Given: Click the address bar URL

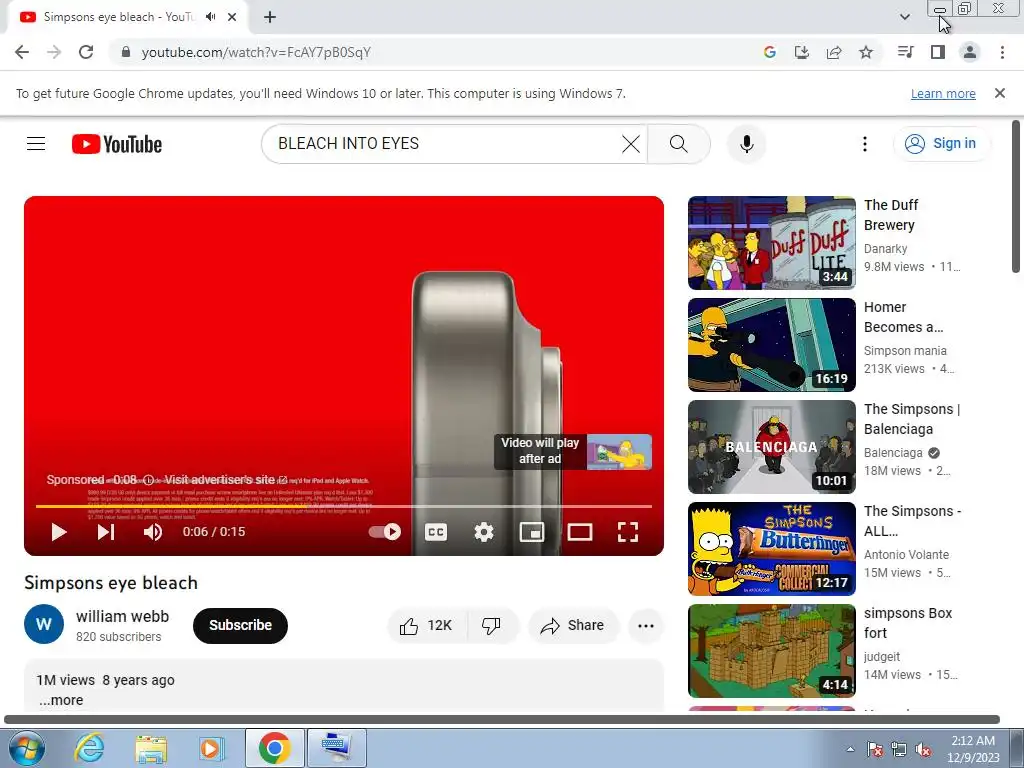Looking at the screenshot, I should (x=256, y=52).
